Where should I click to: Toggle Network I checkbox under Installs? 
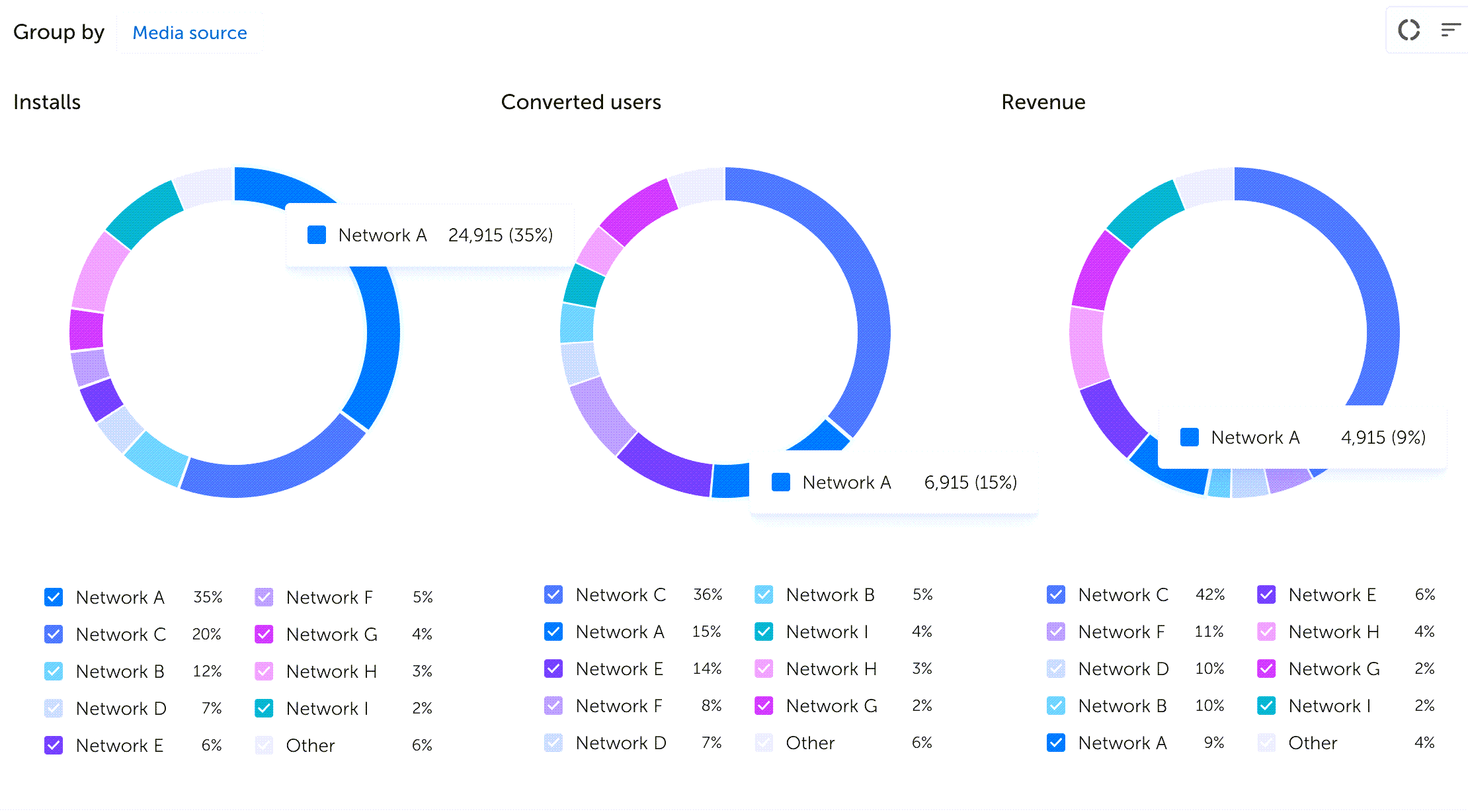(264, 708)
